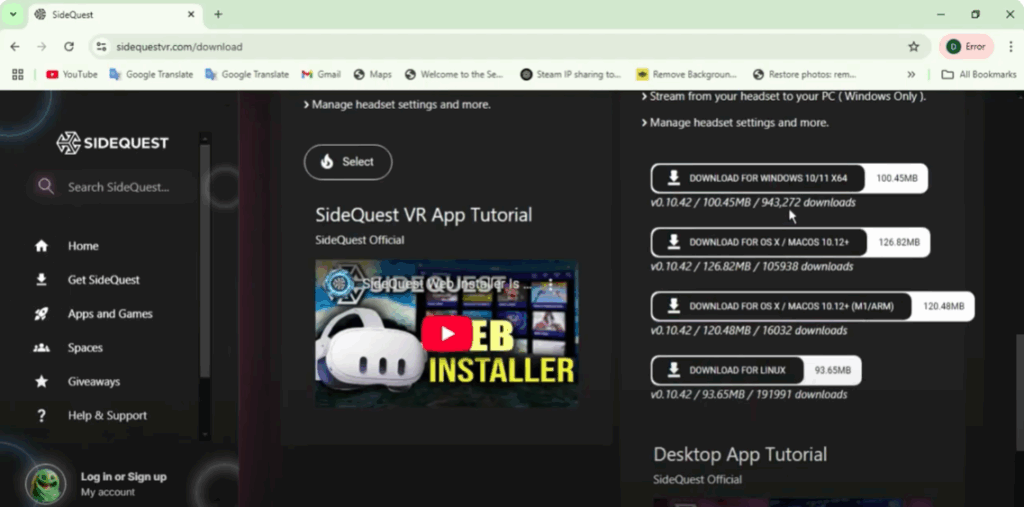The image size is (1024, 507).
Task: Go back with the browser back arrow
Action: click(x=15, y=46)
